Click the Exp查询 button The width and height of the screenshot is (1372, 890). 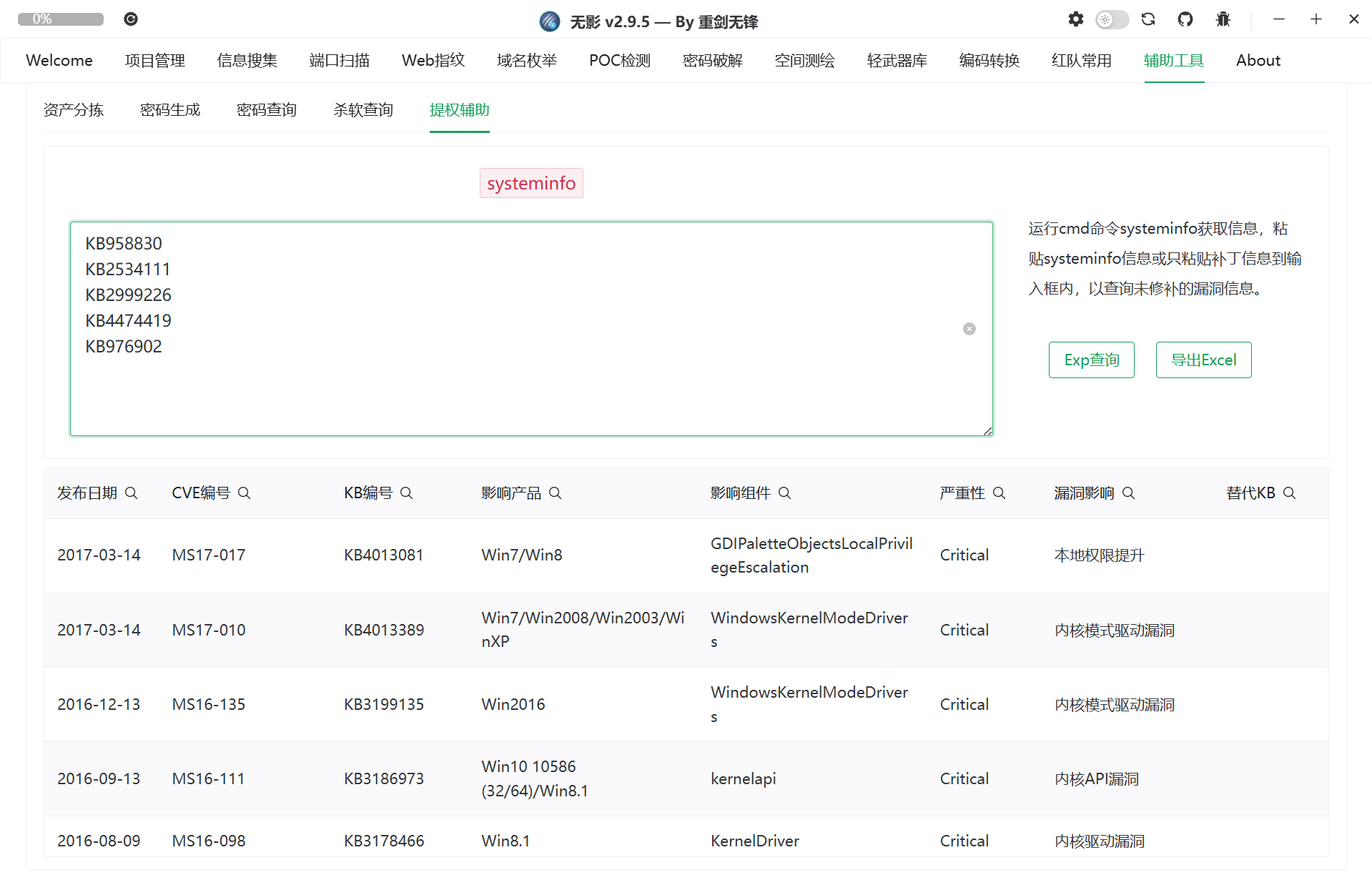1091,360
